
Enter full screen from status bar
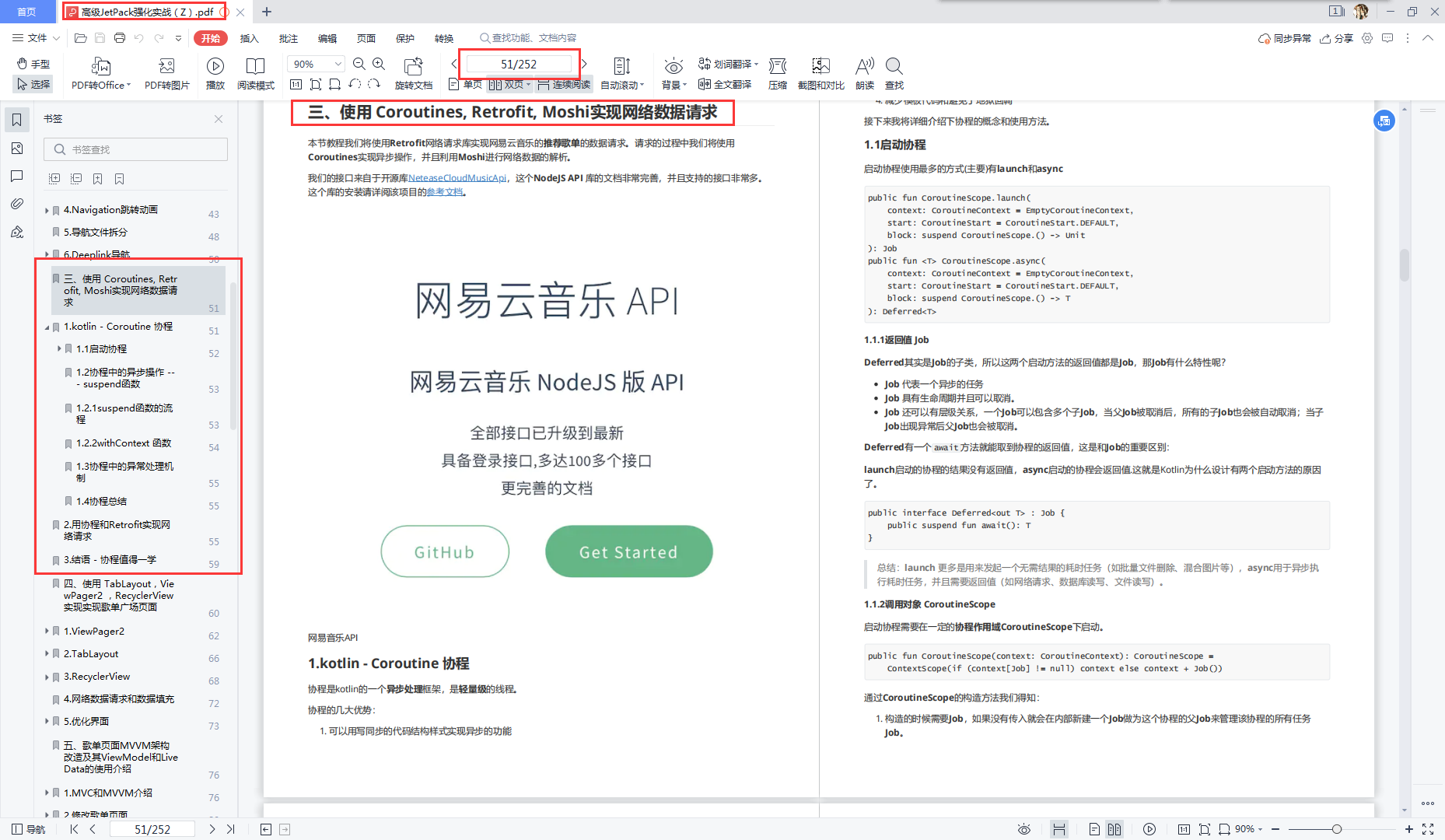(x=1428, y=829)
